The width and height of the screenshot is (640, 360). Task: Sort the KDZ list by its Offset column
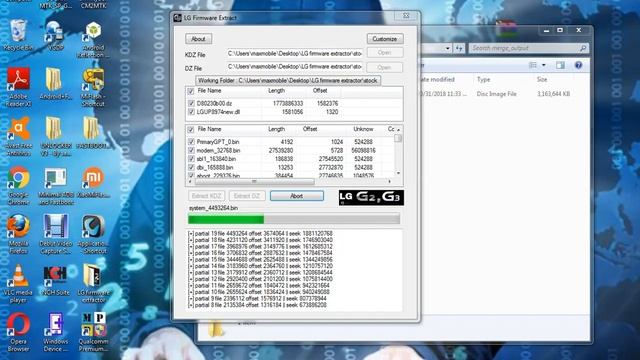pyautogui.click(x=321, y=91)
